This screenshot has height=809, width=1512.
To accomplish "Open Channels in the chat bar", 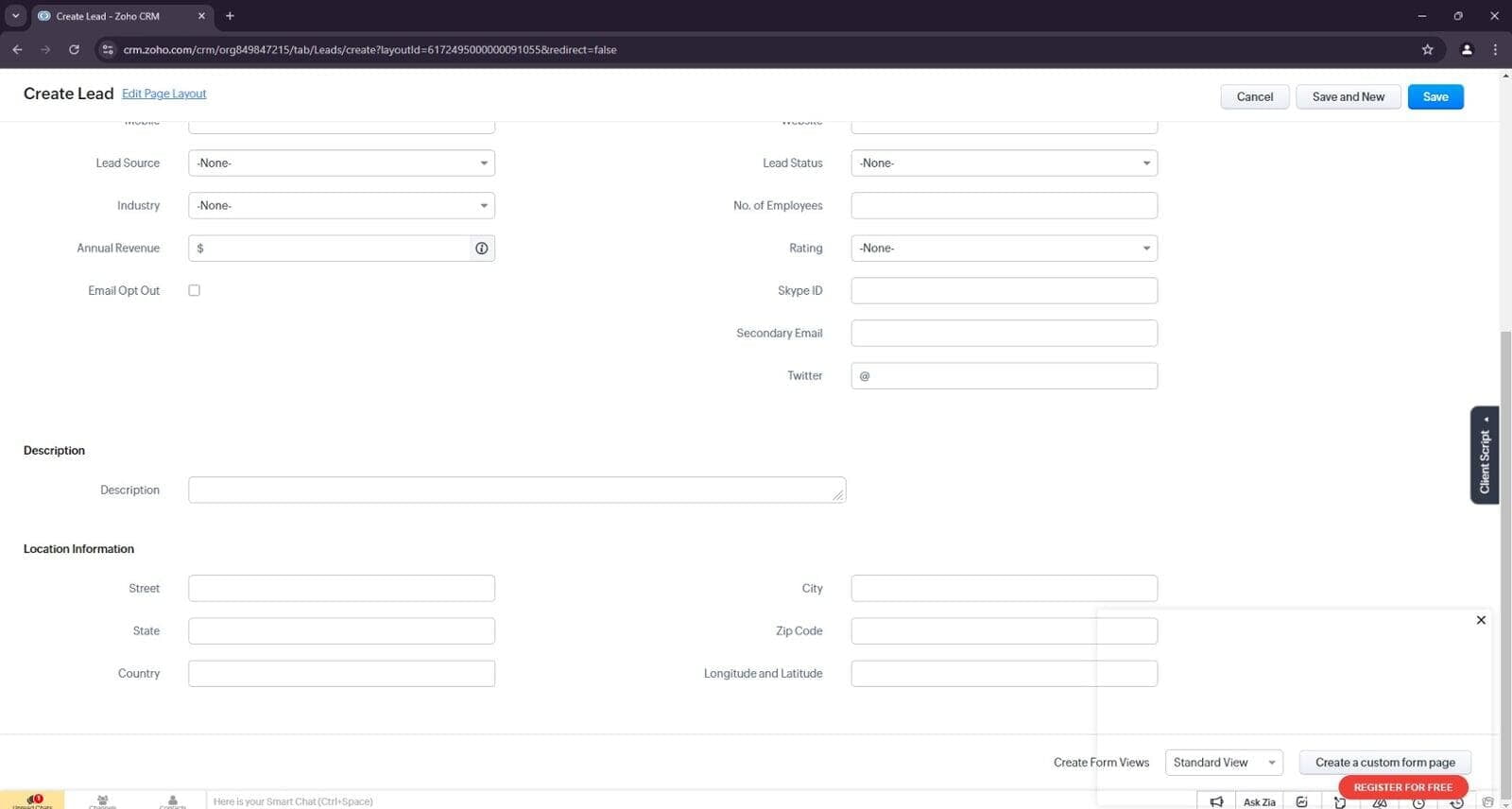I will (x=102, y=801).
